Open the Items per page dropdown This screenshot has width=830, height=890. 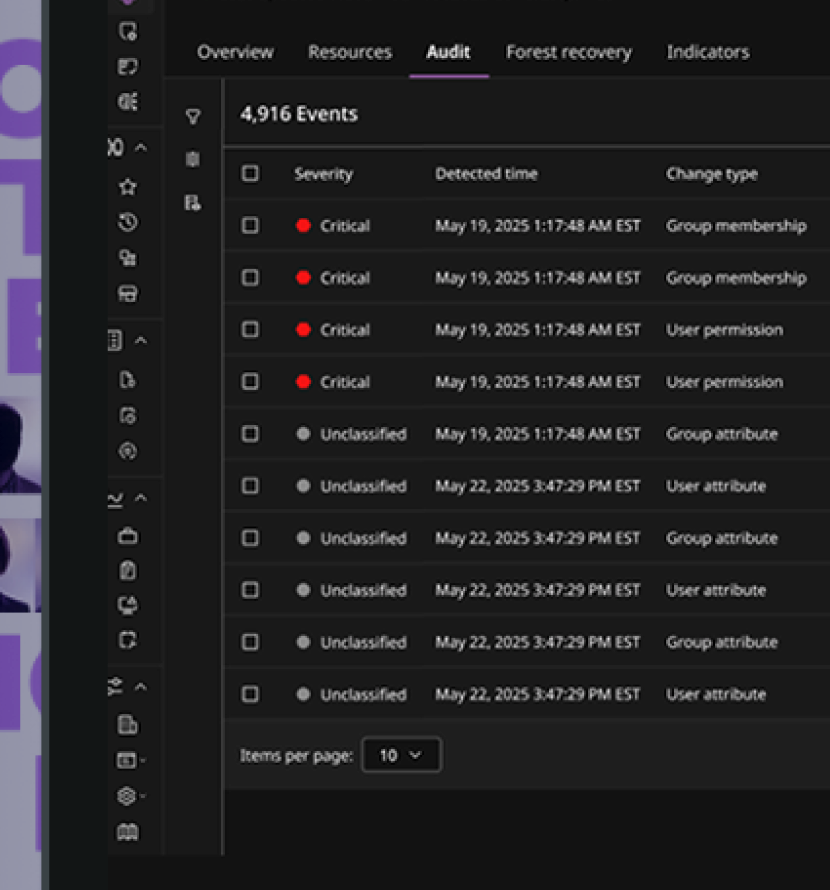tap(400, 755)
